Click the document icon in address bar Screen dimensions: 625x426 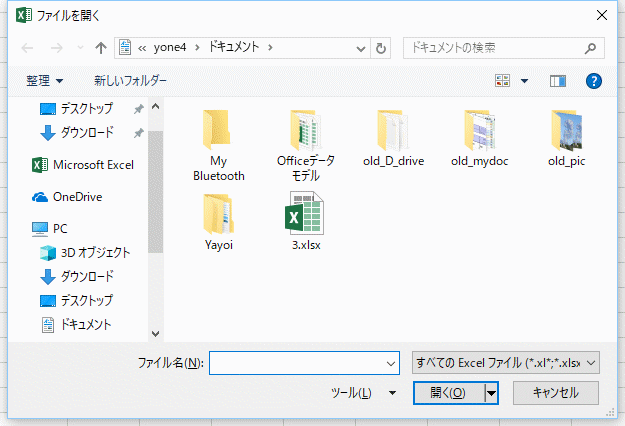[125, 47]
